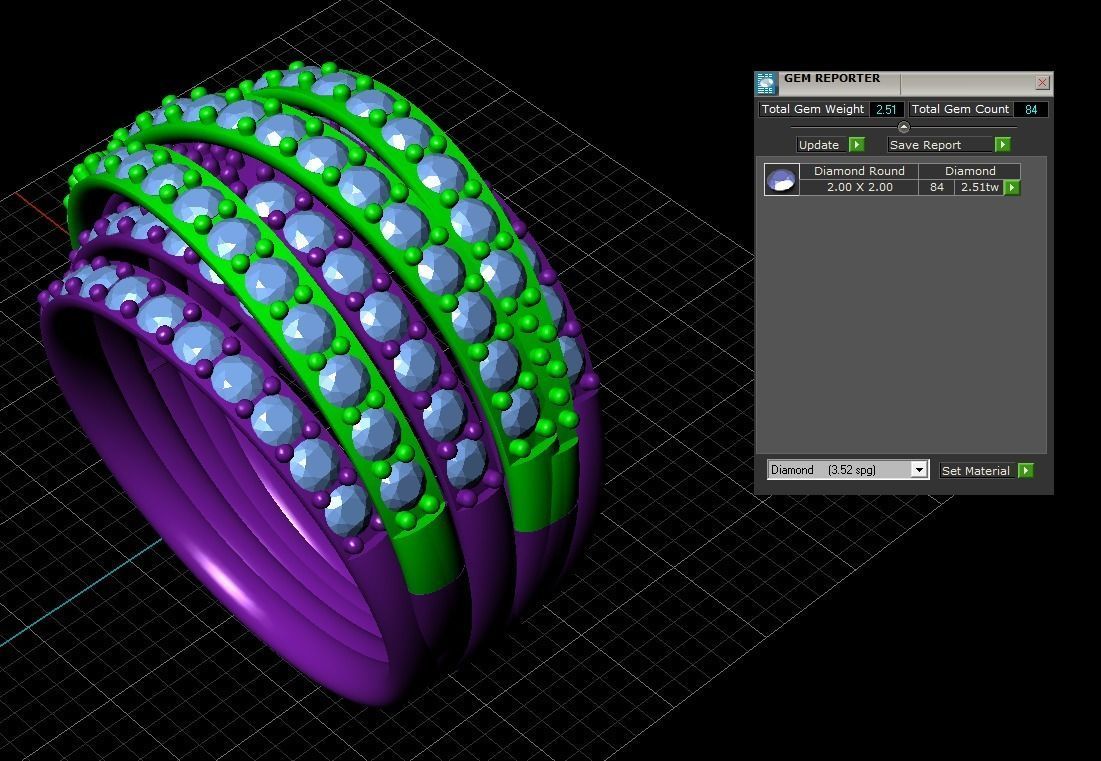Click the 'Total Gem Weight' label

pos(813,110)
